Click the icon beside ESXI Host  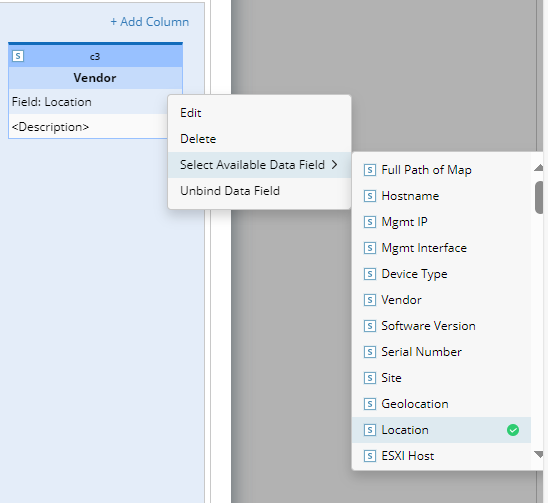coord(370,456)
